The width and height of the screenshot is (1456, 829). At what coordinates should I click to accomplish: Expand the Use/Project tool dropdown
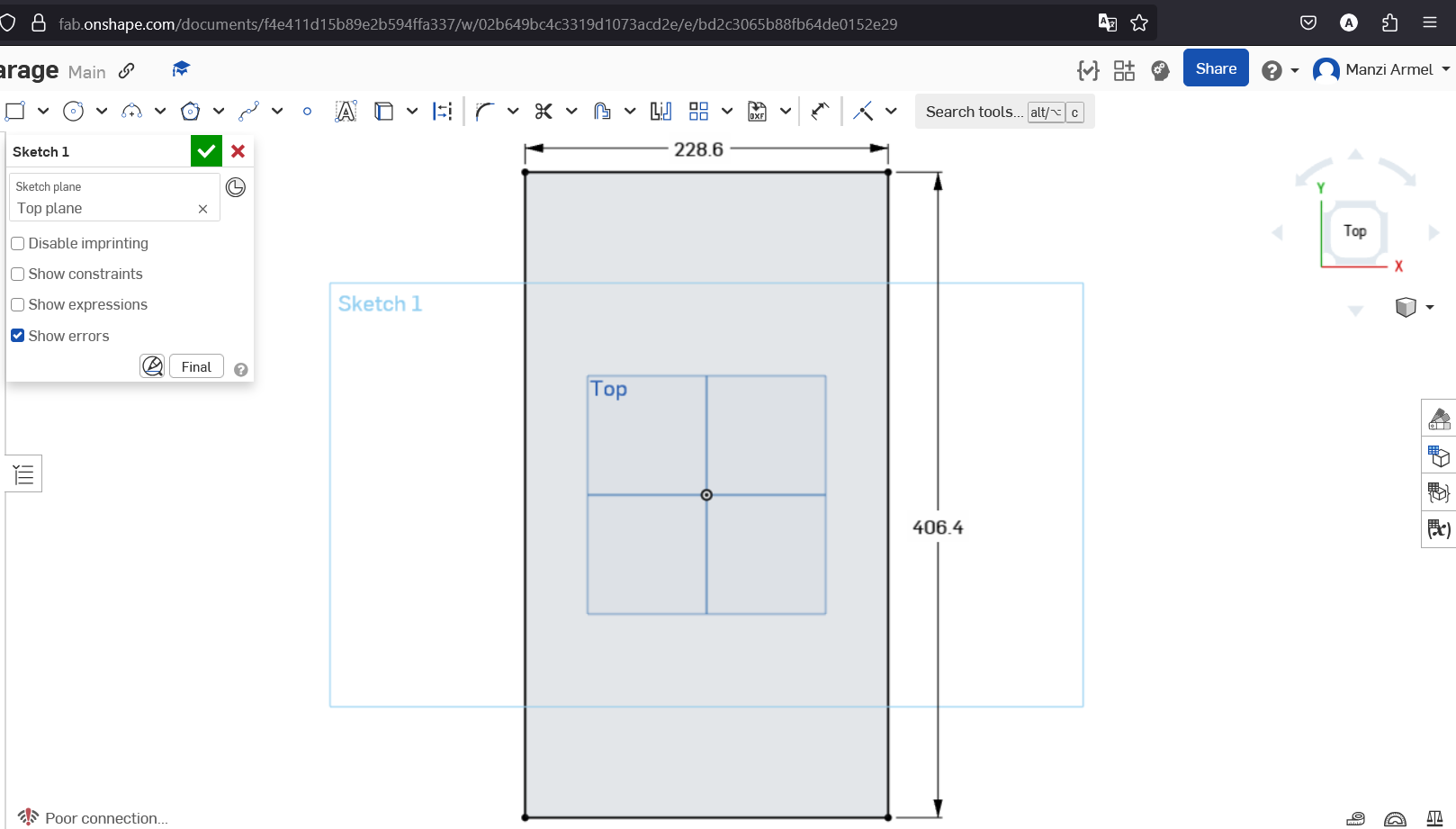[x=412, y=111]
